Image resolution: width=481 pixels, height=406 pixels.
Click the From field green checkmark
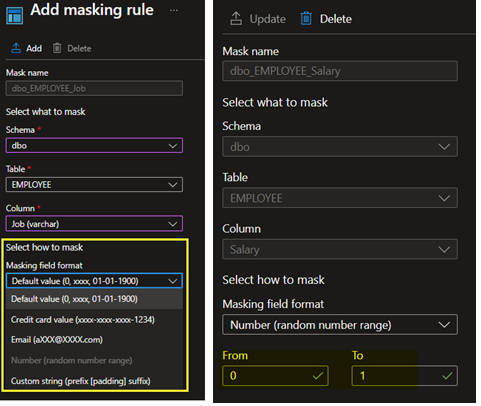318,376
